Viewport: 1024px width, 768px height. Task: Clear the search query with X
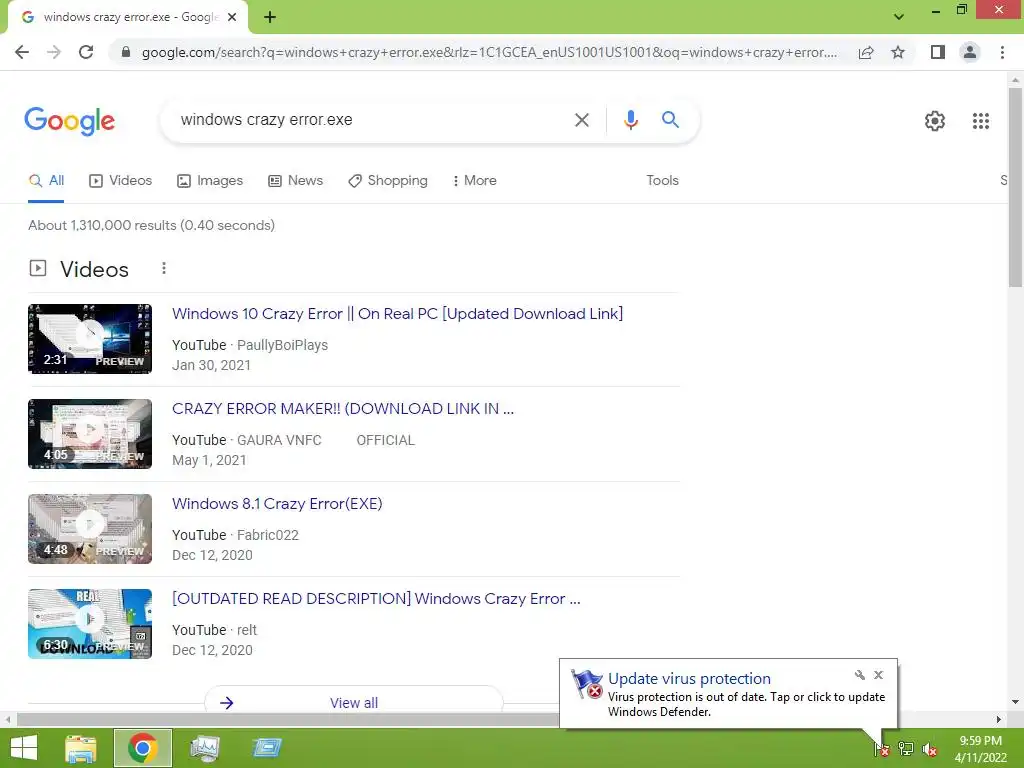click(581, 120)
